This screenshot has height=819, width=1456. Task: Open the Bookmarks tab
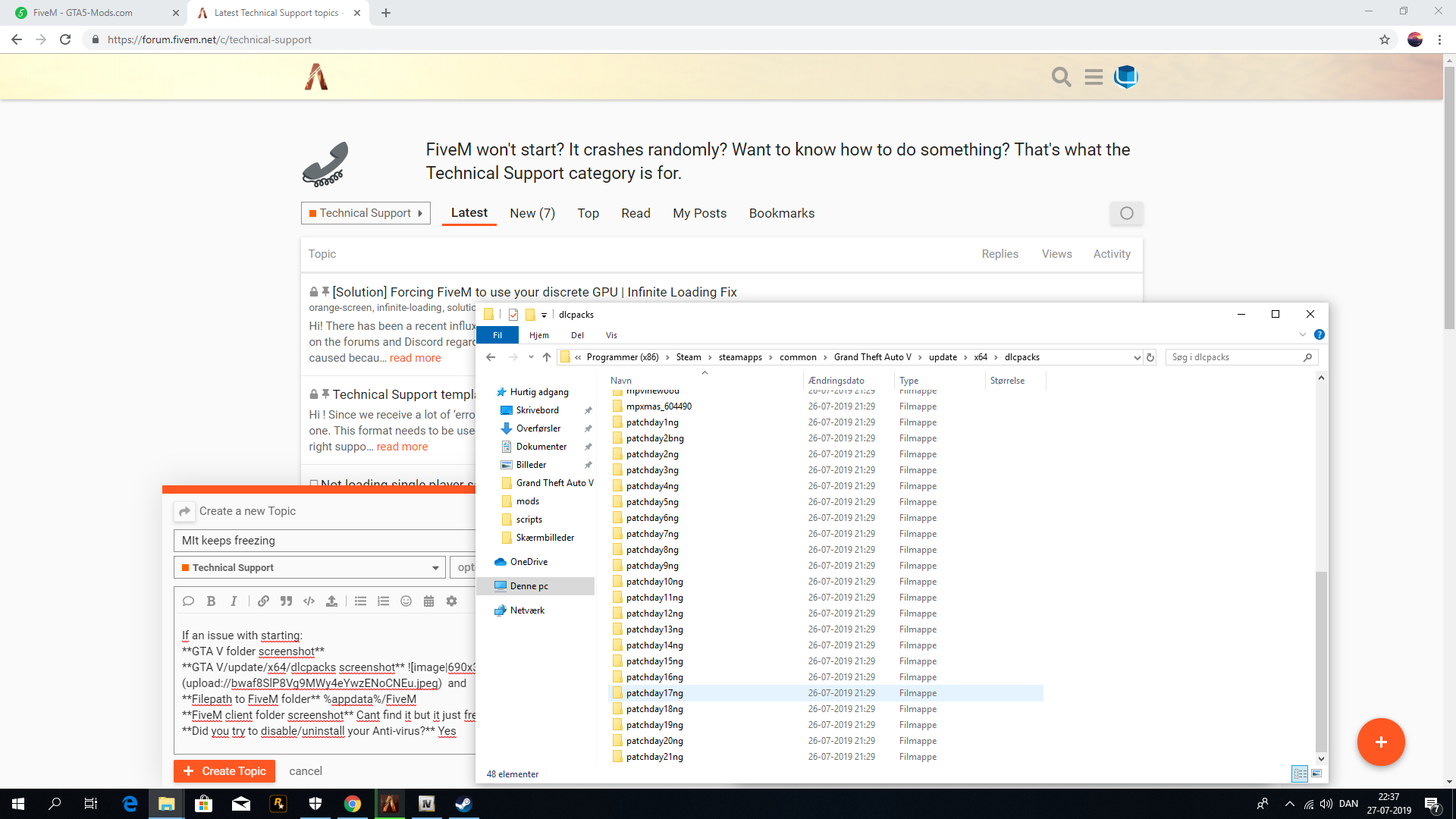(782, 213)
